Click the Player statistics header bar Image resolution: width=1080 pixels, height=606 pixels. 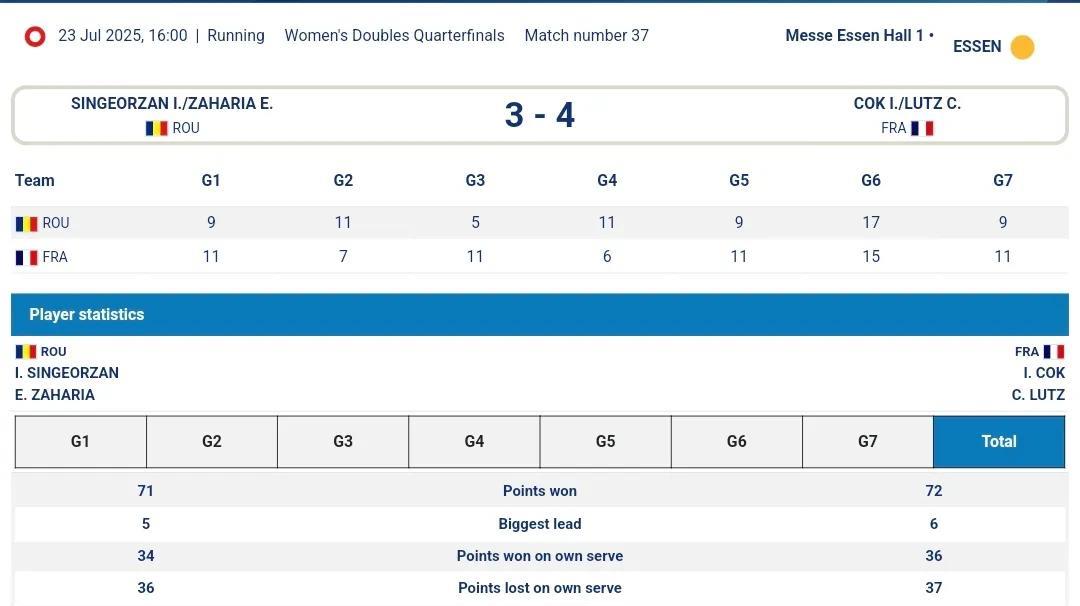click(540, 315)
